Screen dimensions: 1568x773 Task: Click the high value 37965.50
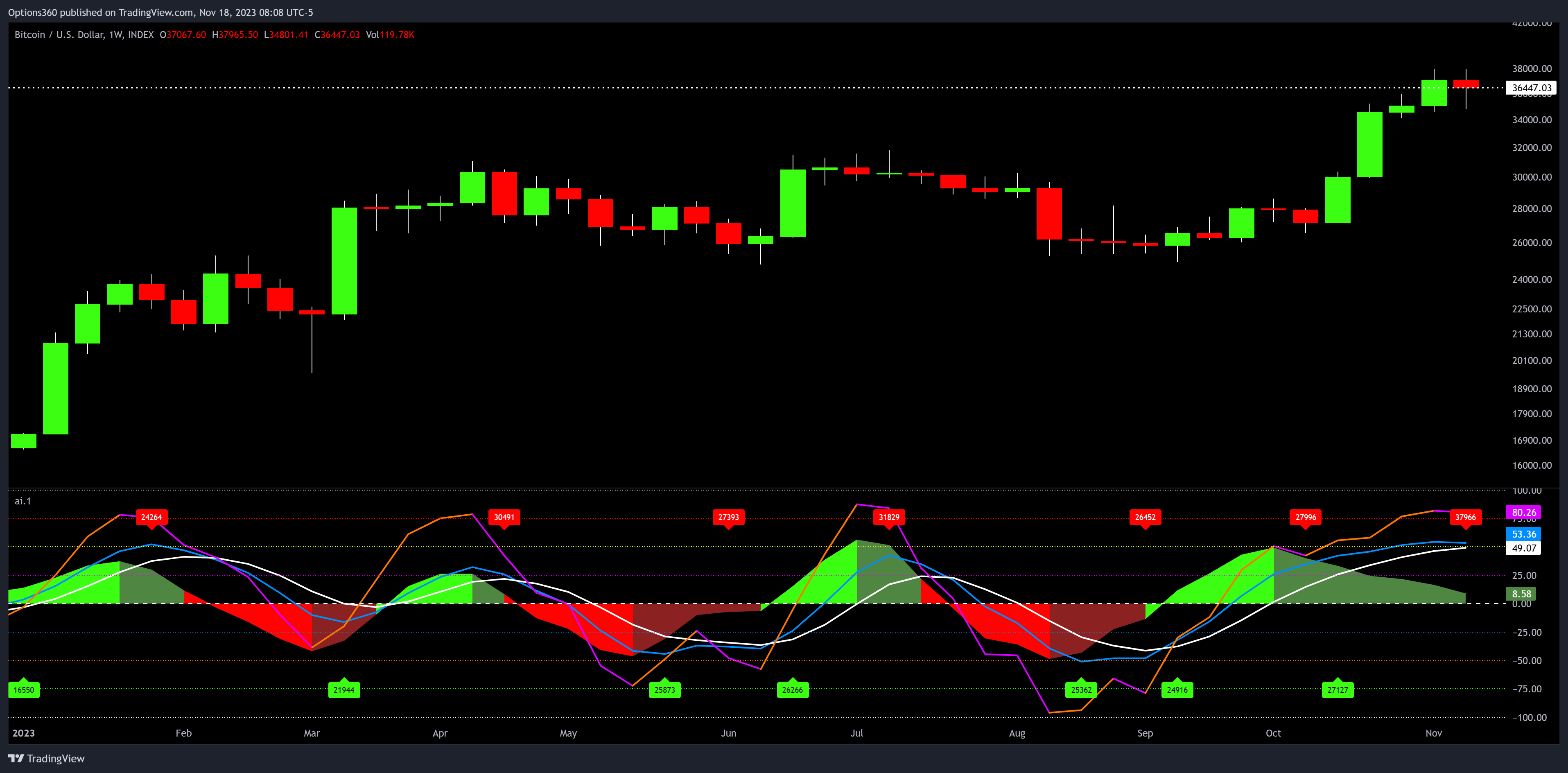pyautogui.click(x=238, y=35)
